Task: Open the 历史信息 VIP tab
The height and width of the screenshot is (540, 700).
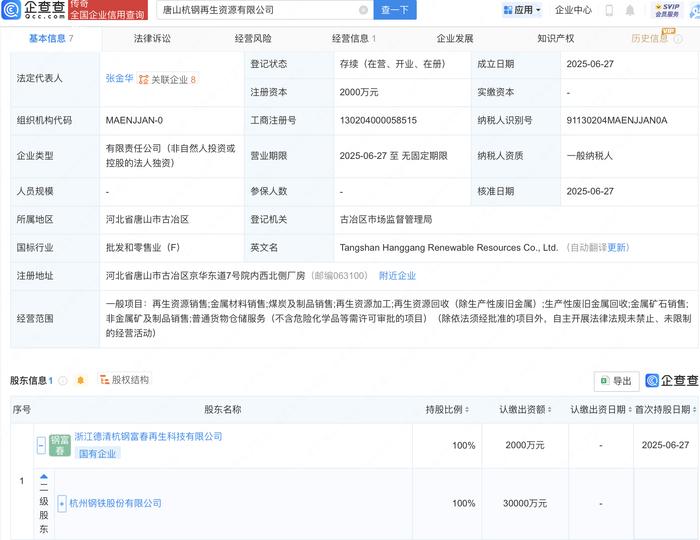Action: tap(650, 39)
